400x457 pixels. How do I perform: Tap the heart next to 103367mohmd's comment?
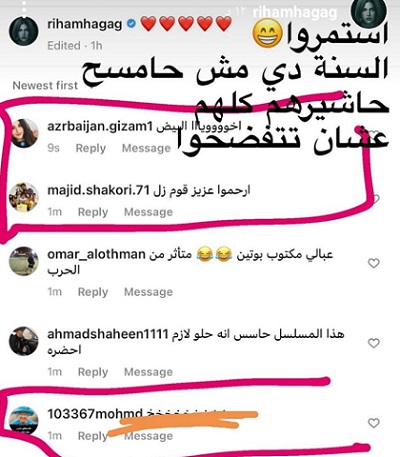tap(374, 423)
